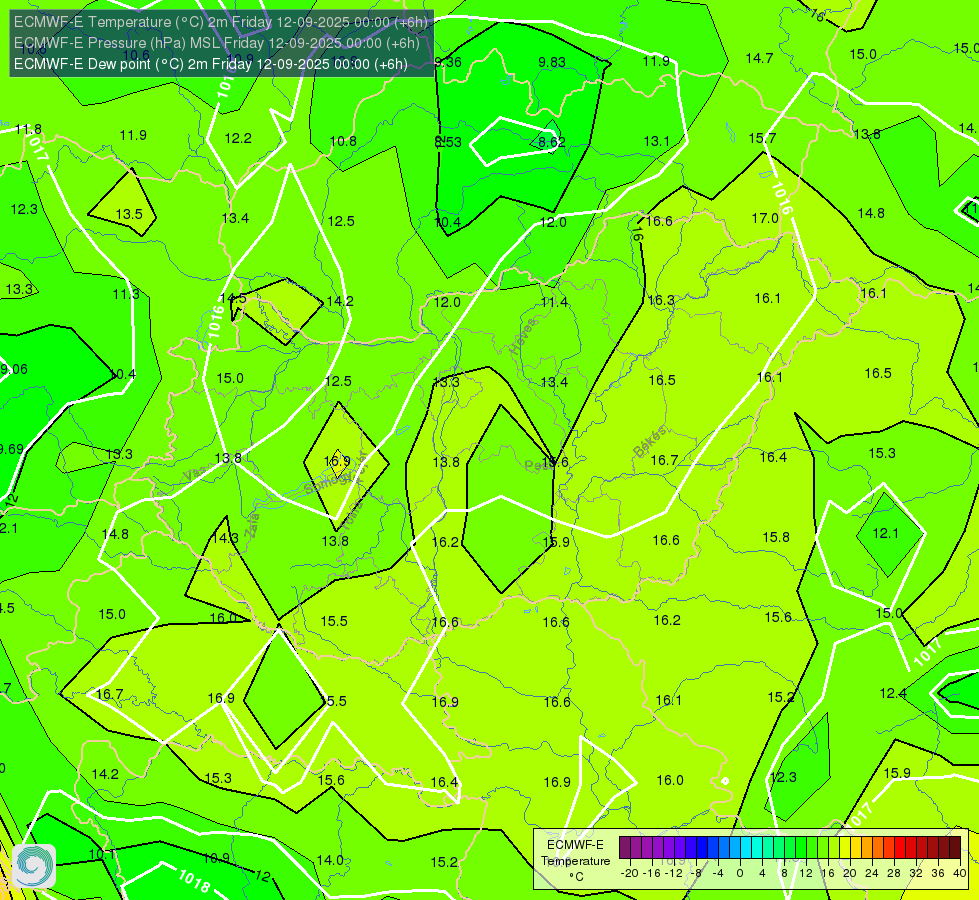Click the temperature value 9.06
The height and width of the screenshot is (900, 979).
pyautogui.click(x=14, y=369)
